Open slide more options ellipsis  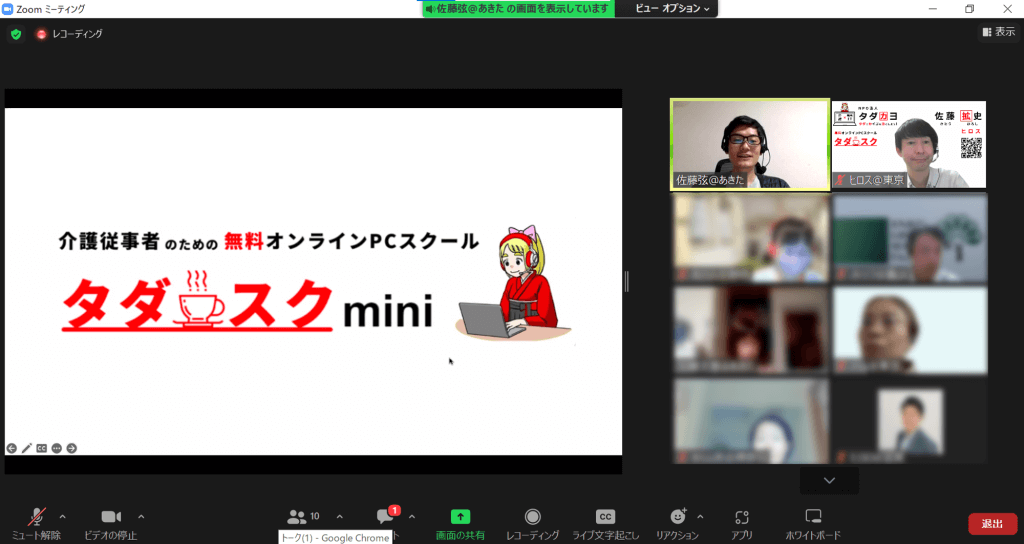[x=57, y=448]
